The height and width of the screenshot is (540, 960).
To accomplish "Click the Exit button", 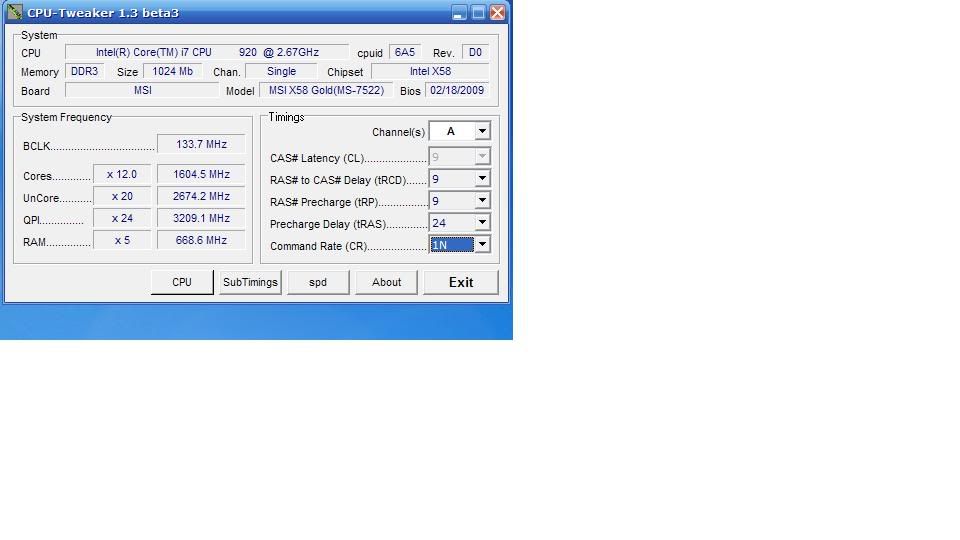I will pyautogui.click(x=461, y=282).
